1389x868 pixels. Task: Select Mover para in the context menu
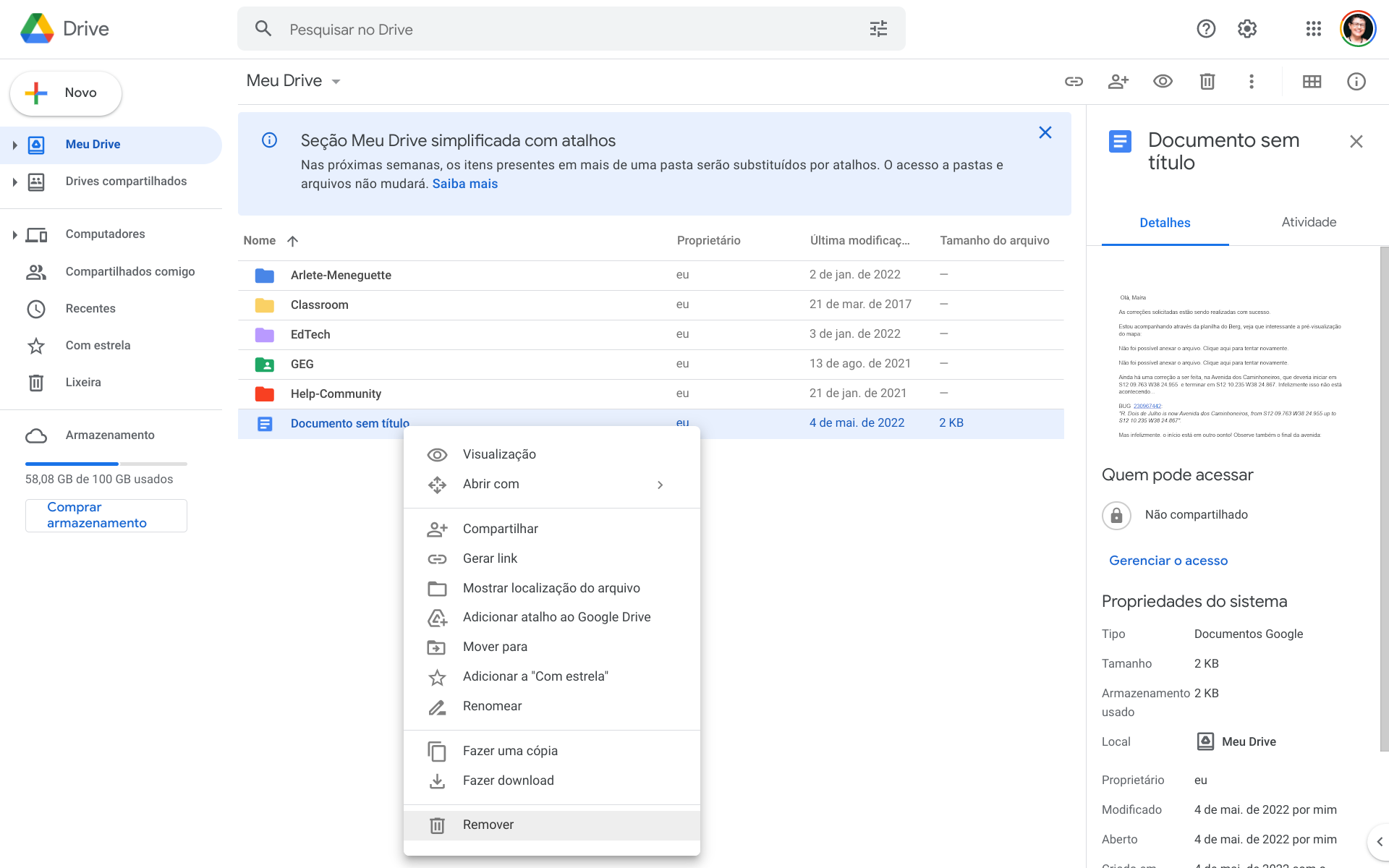[552, 647]
